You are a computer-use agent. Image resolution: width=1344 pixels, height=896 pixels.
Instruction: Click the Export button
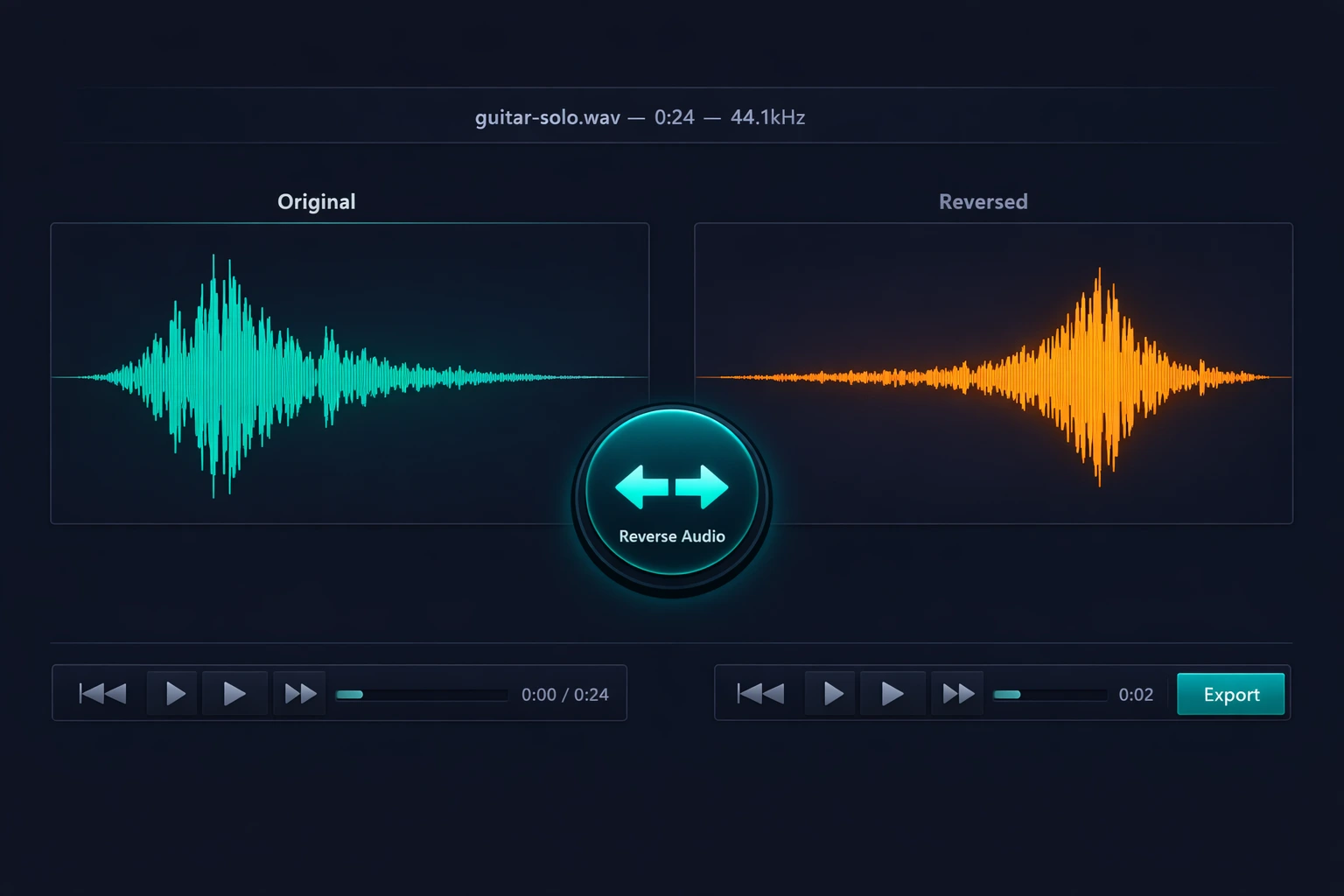[1230, 694]
